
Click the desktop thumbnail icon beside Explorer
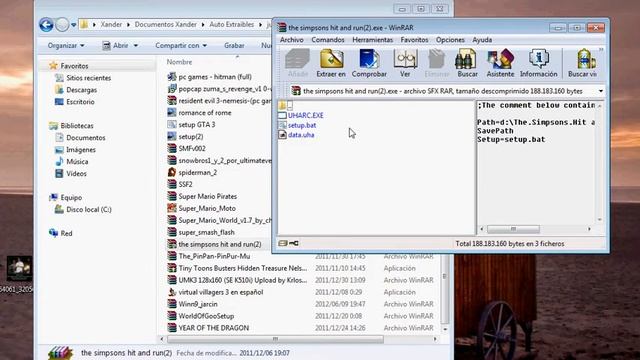(19, 268)
